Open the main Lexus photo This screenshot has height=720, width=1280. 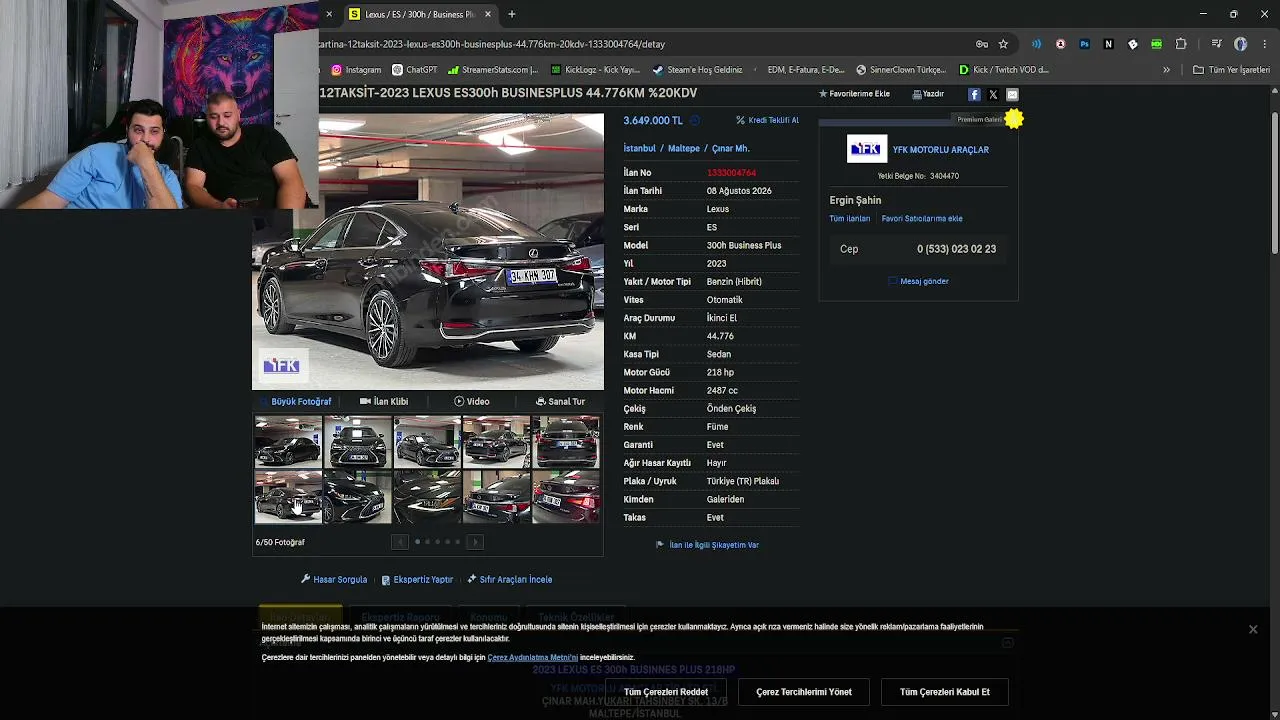(428, 251)
